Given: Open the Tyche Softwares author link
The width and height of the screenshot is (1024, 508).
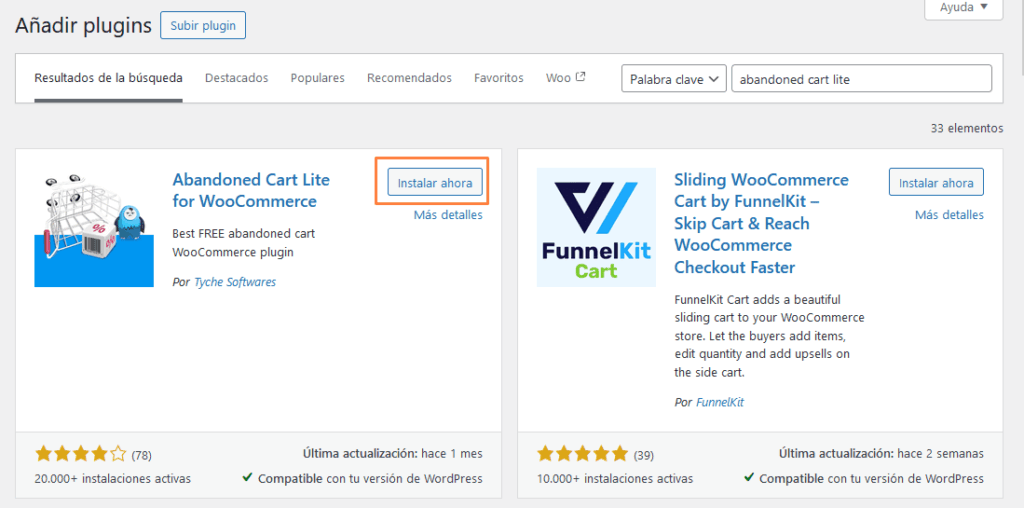Looking at the screenshot, I should tap(235, 282).
